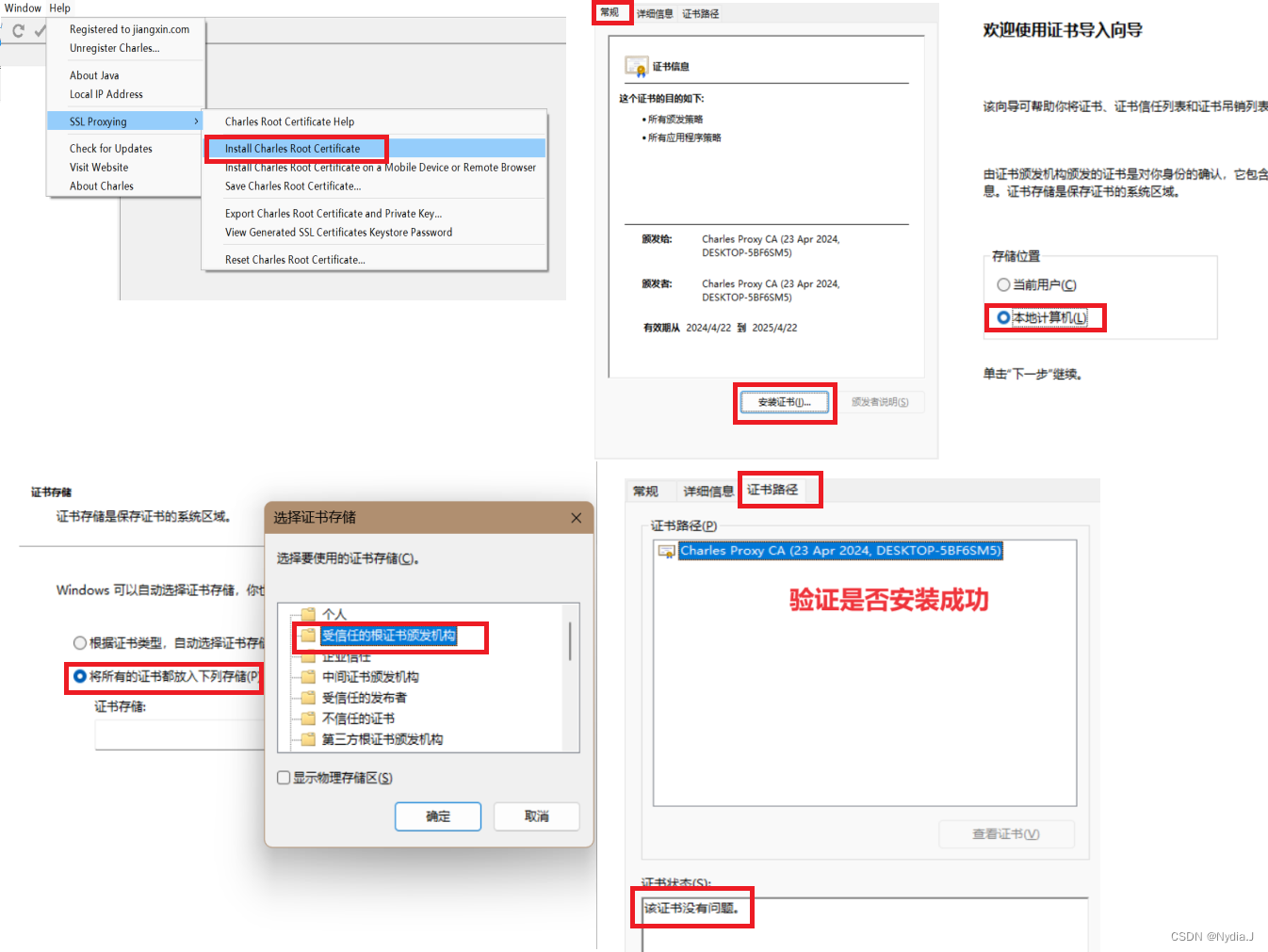Click 确定 in store selection dialog
Screen dimensions: 1268x952
438,816
